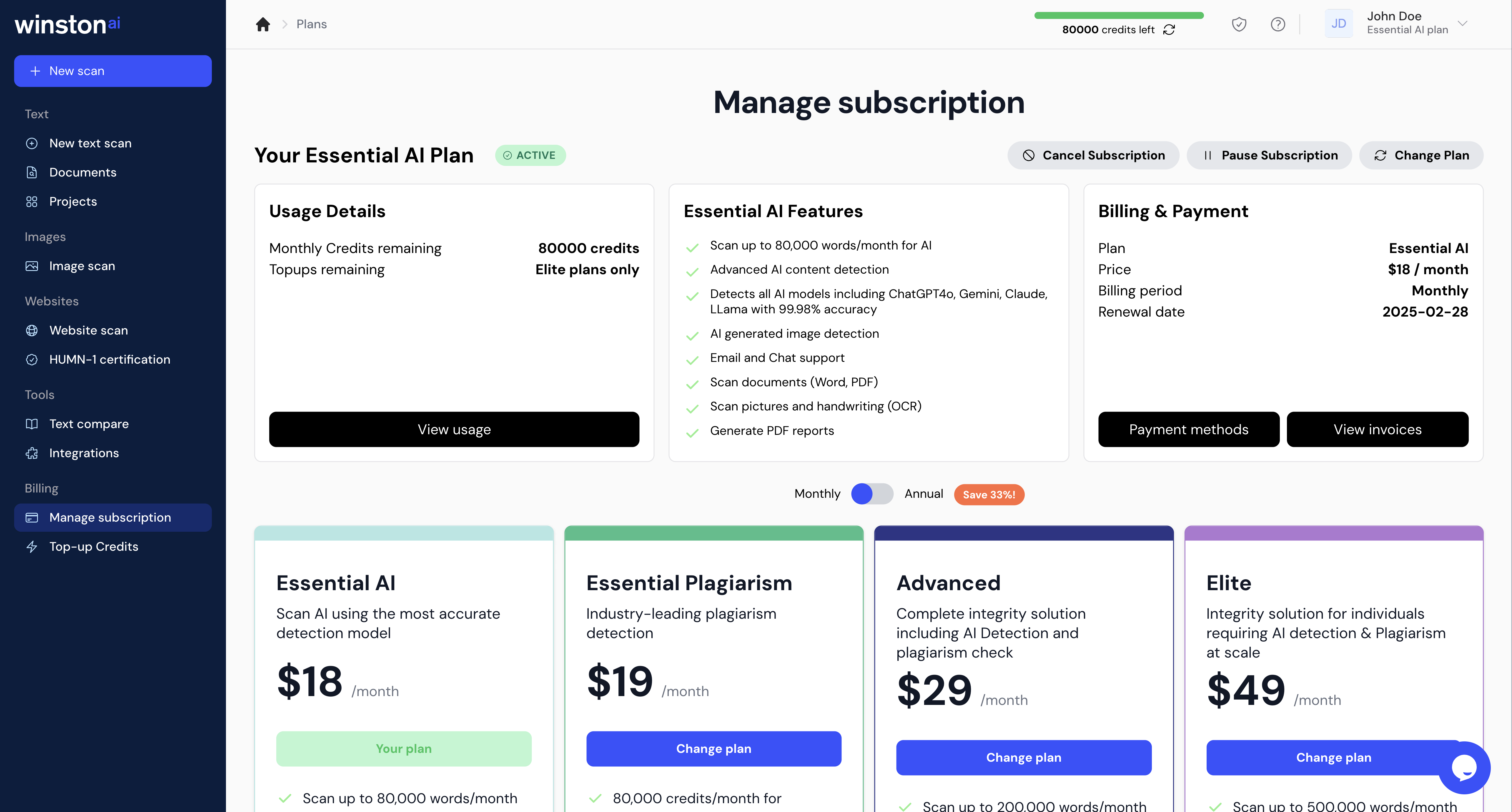
Task: Toggle Monthly/Annual billing switch
Action: (872, 494)
